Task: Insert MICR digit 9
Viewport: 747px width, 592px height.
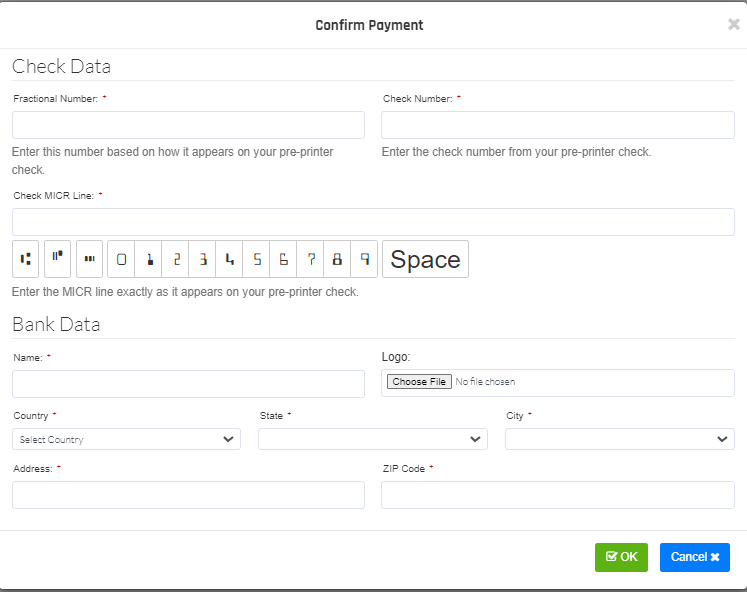Action: coord(364,259)
